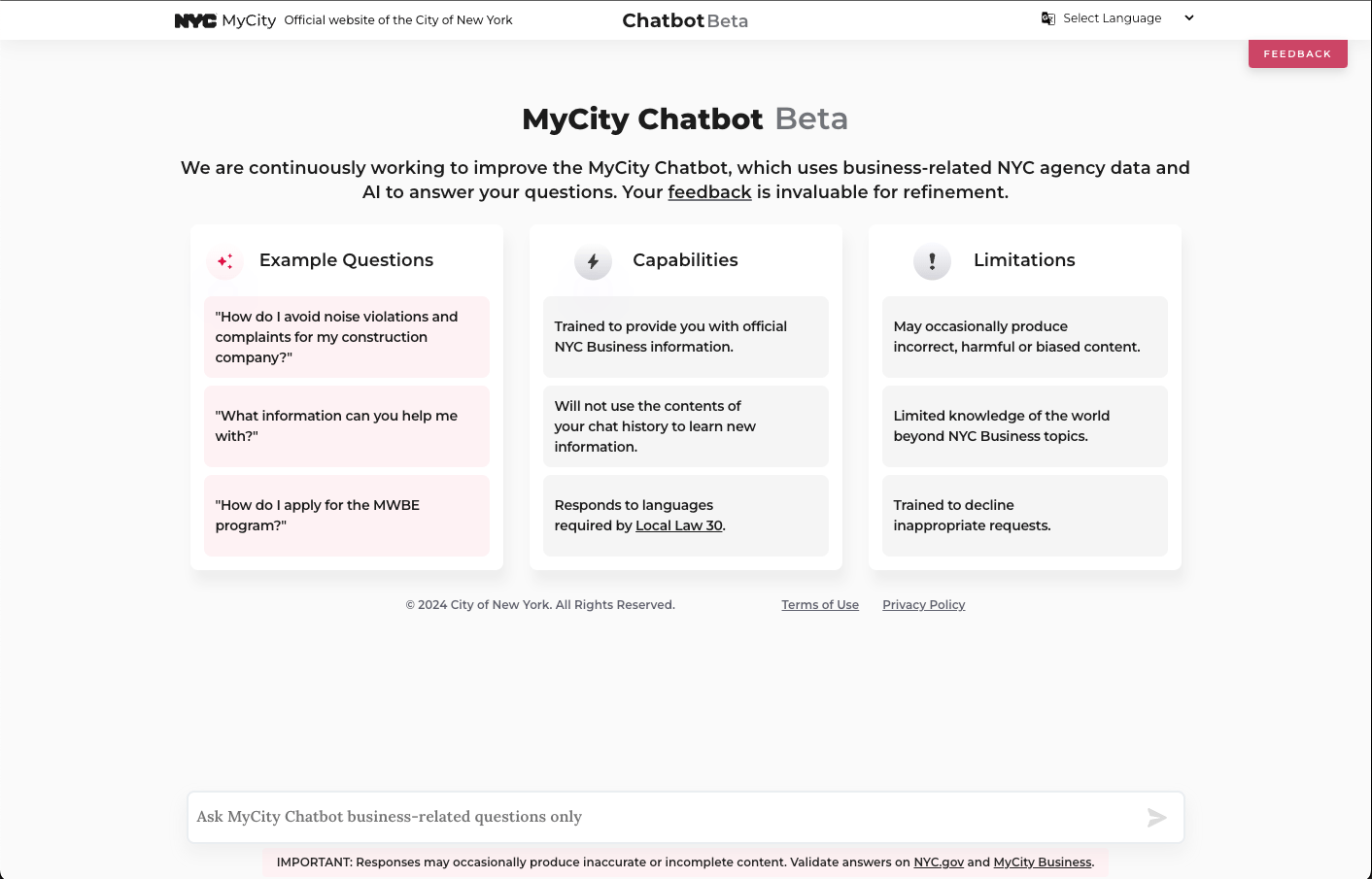Open the Privacy Policy page
The image size is (1372, 879).
click(x=923, y=604)
